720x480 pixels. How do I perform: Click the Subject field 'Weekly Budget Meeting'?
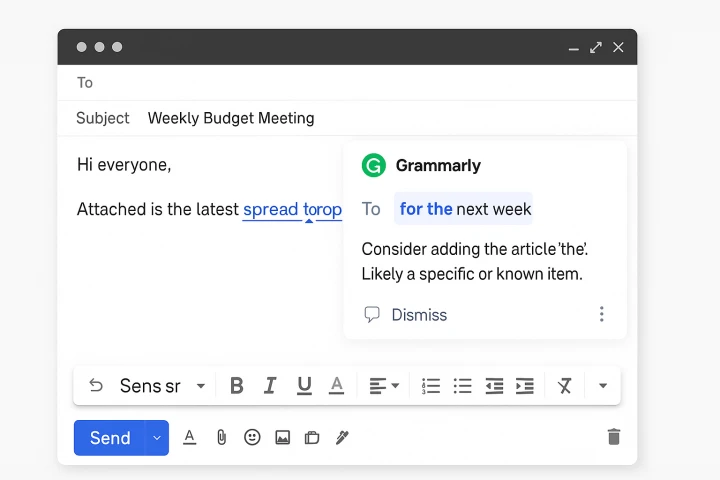click(x=347, y=118)
